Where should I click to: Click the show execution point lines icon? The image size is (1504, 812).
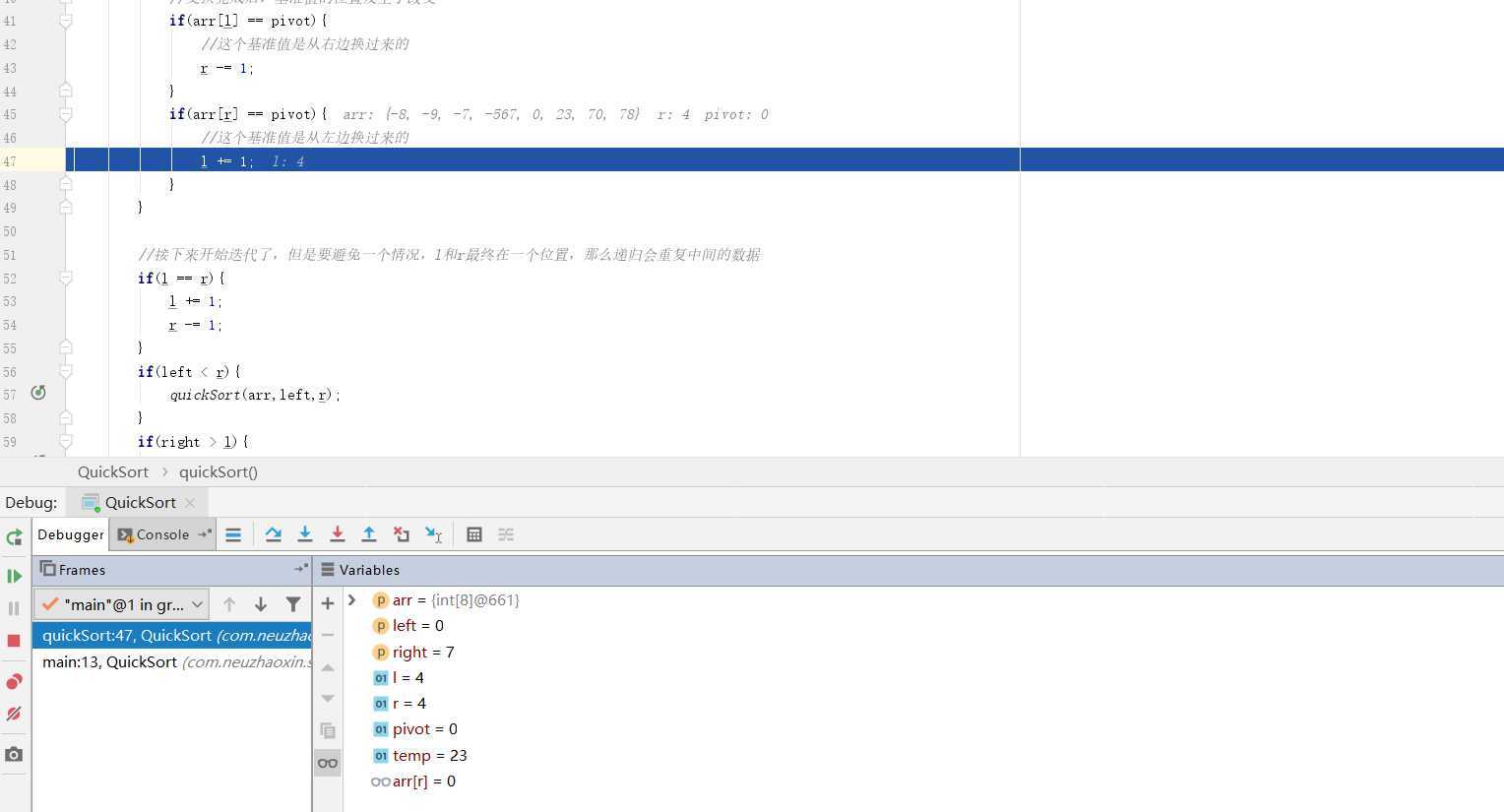tap(233, 534)
